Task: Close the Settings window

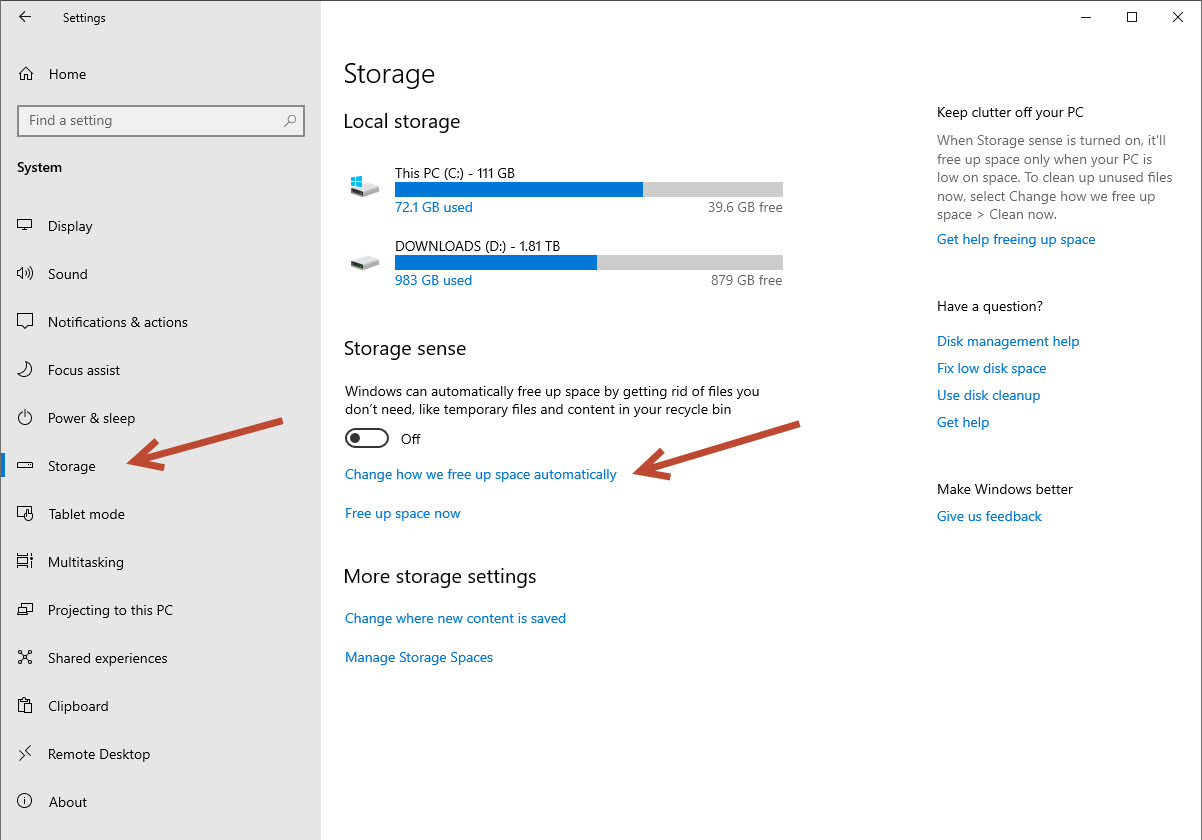Action: (1178, 17)
